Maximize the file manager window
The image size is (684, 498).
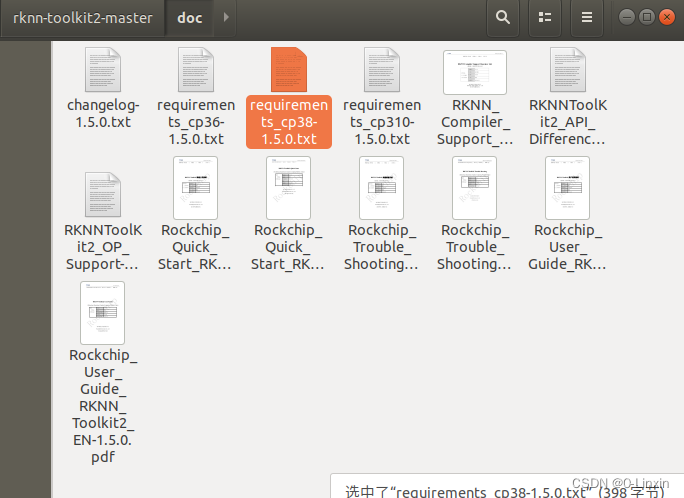coord(647,17)
